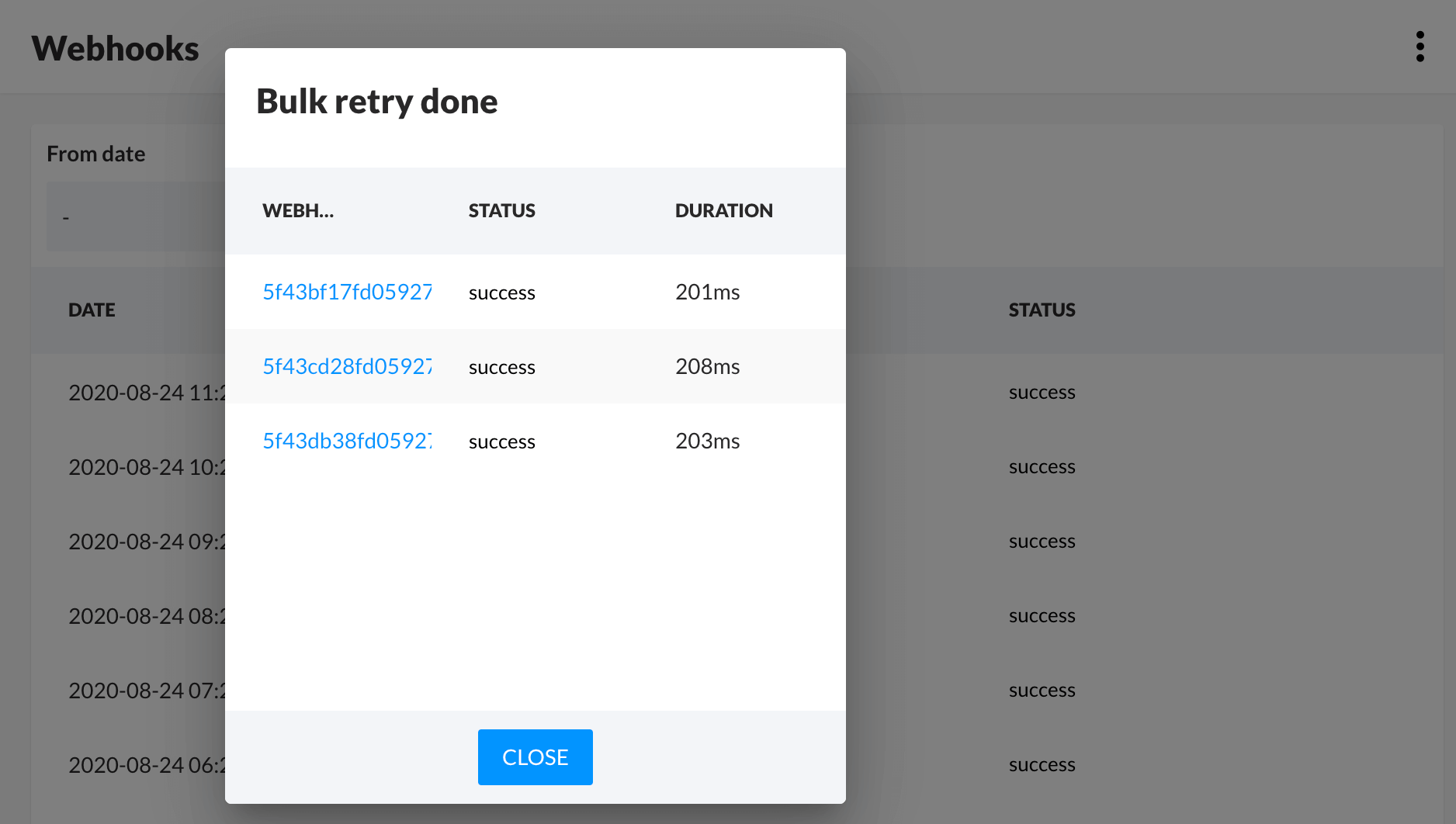Click the STATUS header in the background table

click(x=1042, y=310)
